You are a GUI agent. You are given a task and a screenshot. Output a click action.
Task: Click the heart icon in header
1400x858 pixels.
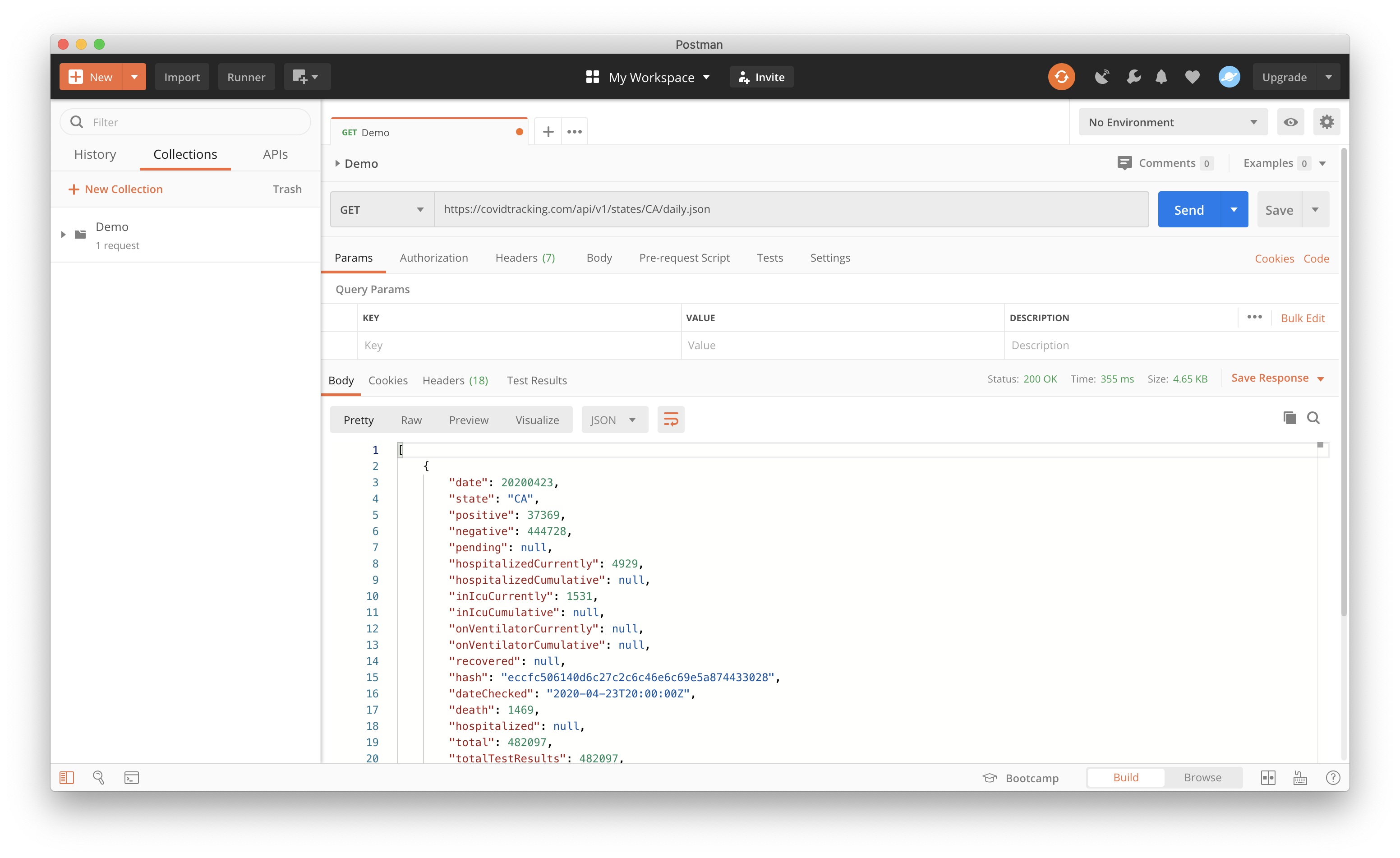pos(1192,77)
